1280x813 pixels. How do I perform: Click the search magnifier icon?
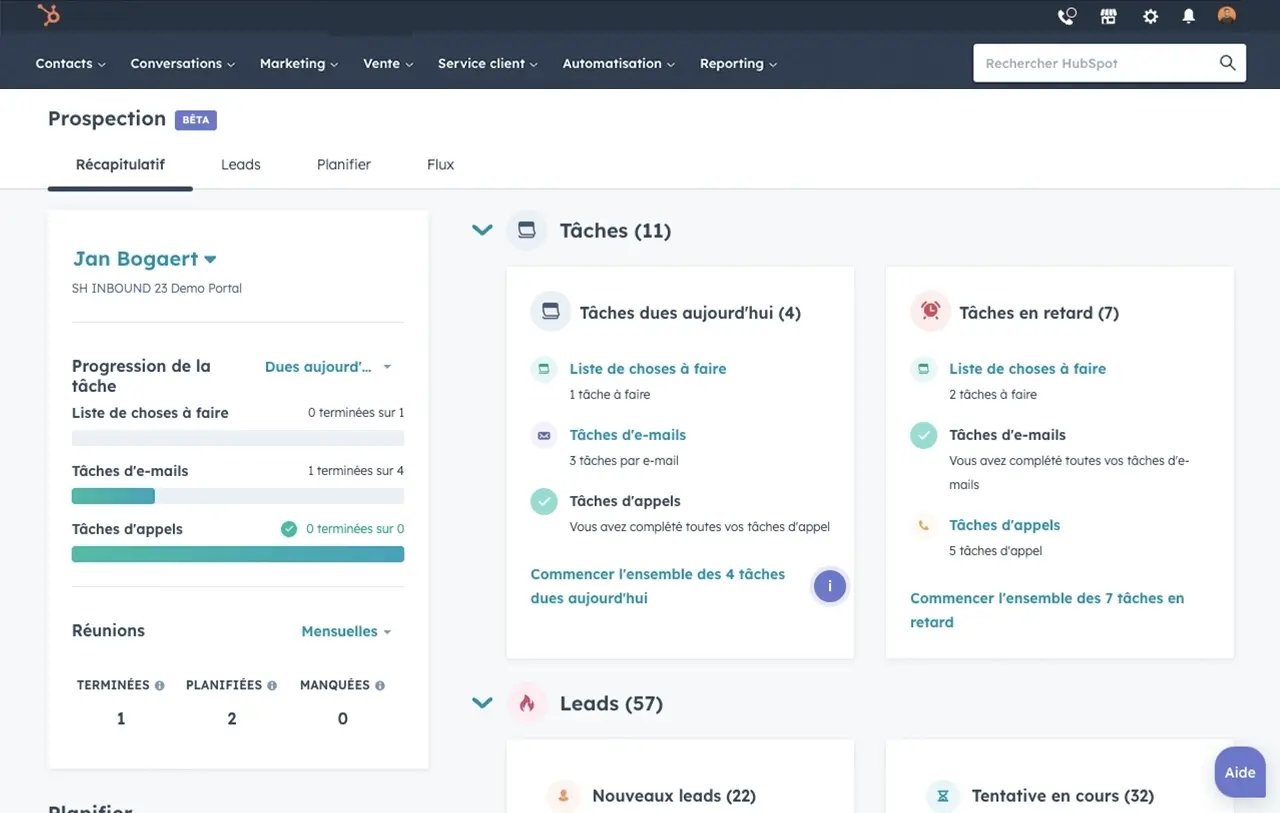pyautogui.click(x=1228, y=63)
